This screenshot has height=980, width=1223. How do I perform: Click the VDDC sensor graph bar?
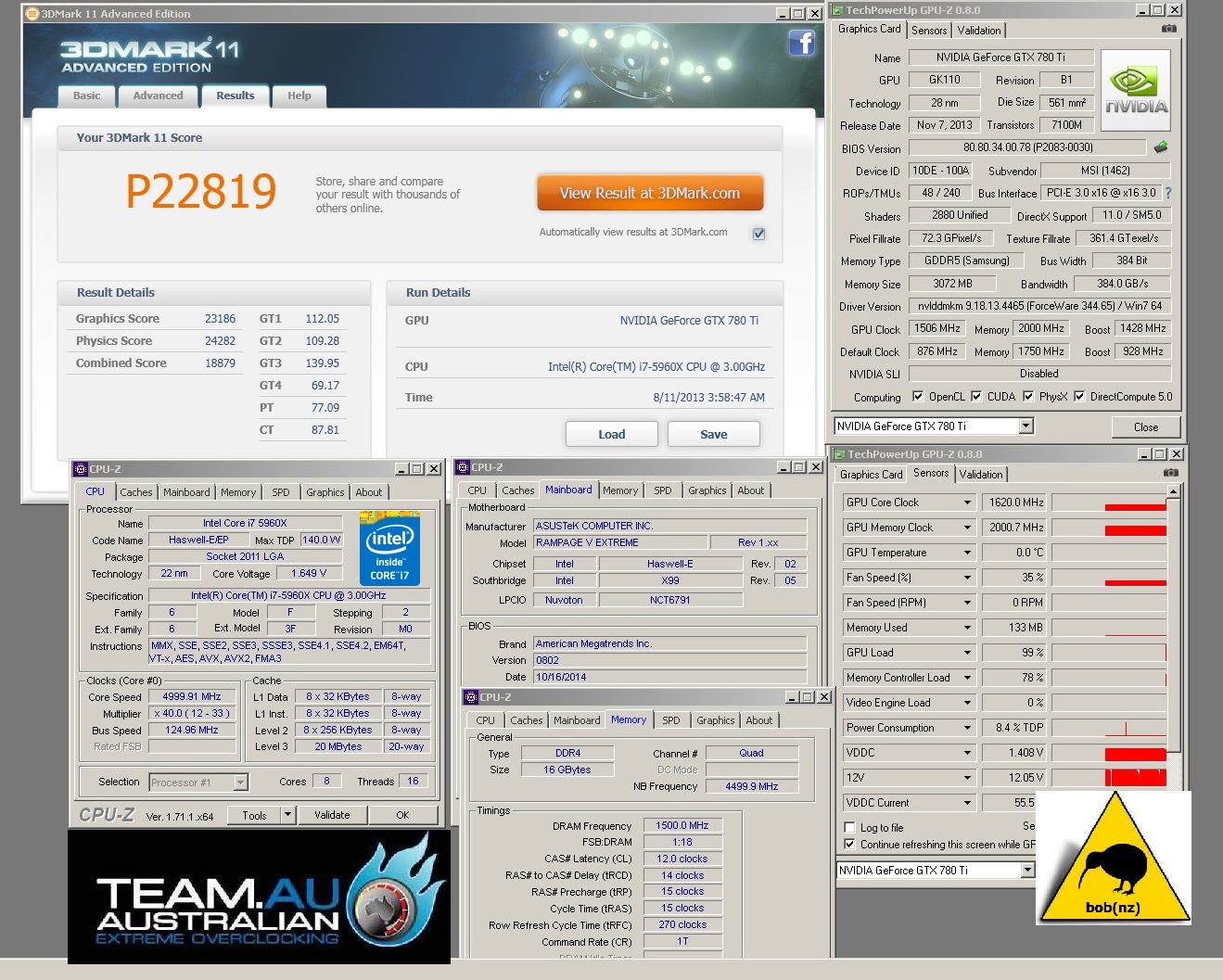click(x=1109, y=753)
